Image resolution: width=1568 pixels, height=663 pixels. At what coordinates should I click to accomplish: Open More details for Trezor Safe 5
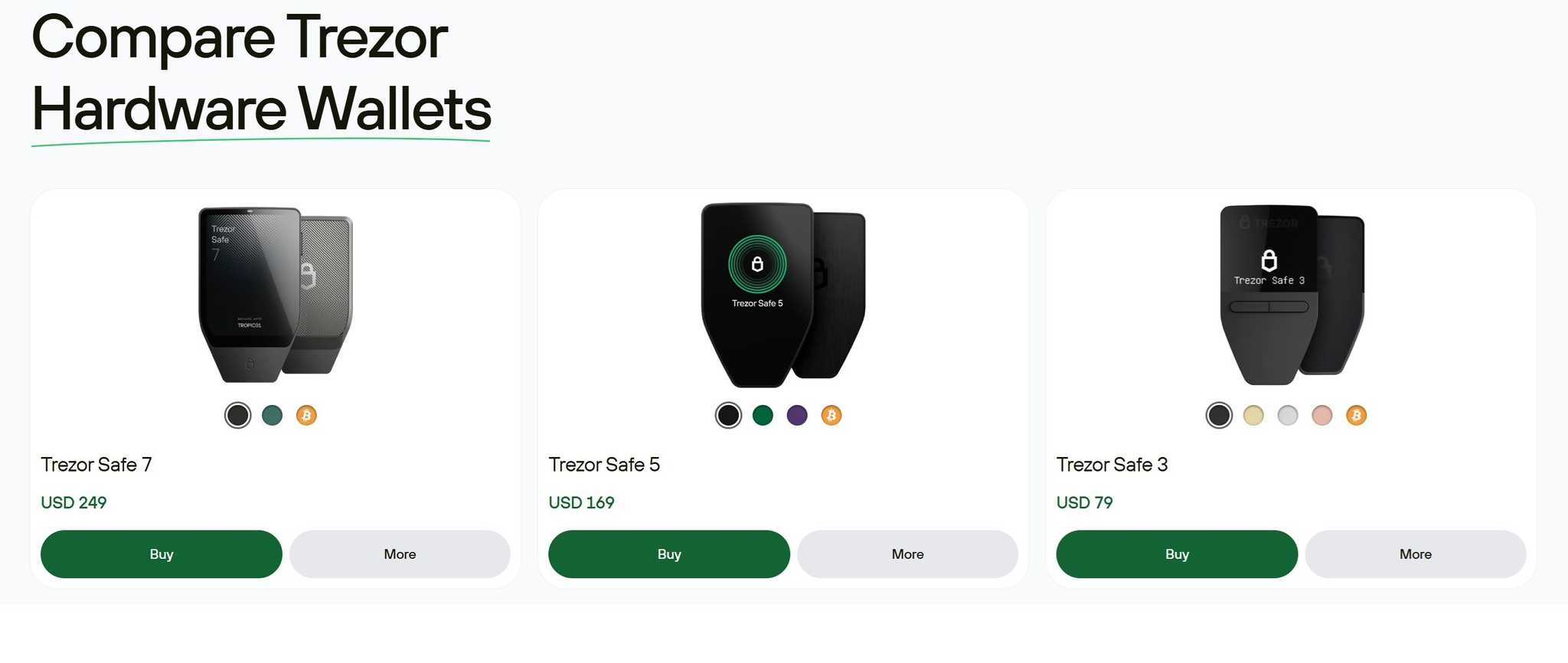[x=907, y=554]
